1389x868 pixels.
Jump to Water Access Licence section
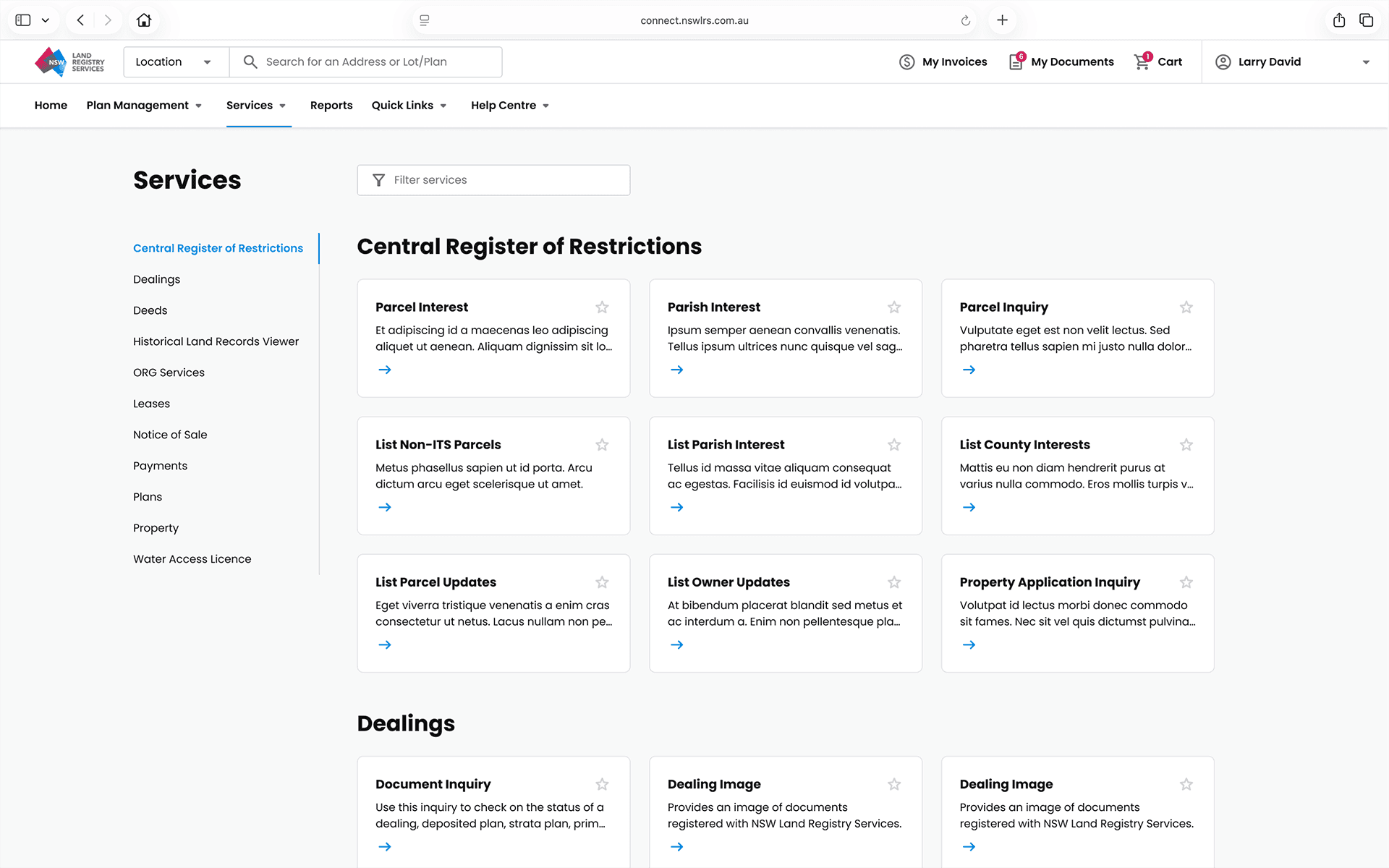[192, 559]
